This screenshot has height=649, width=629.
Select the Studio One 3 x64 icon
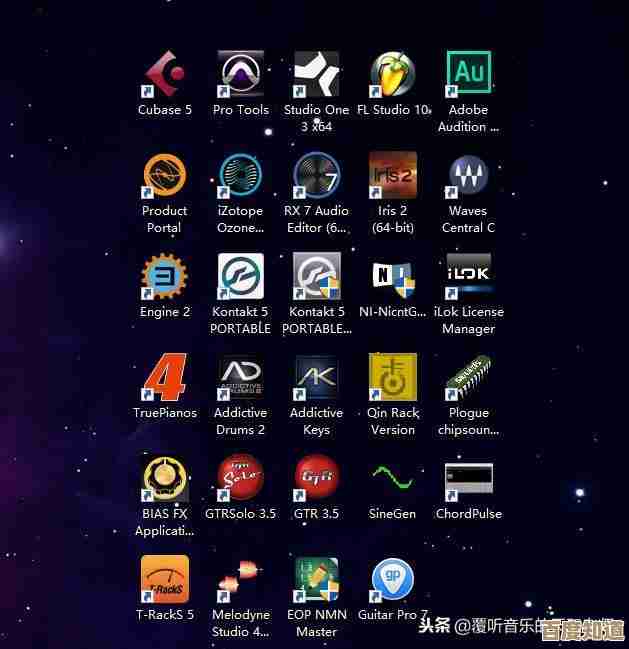point(317,74)
